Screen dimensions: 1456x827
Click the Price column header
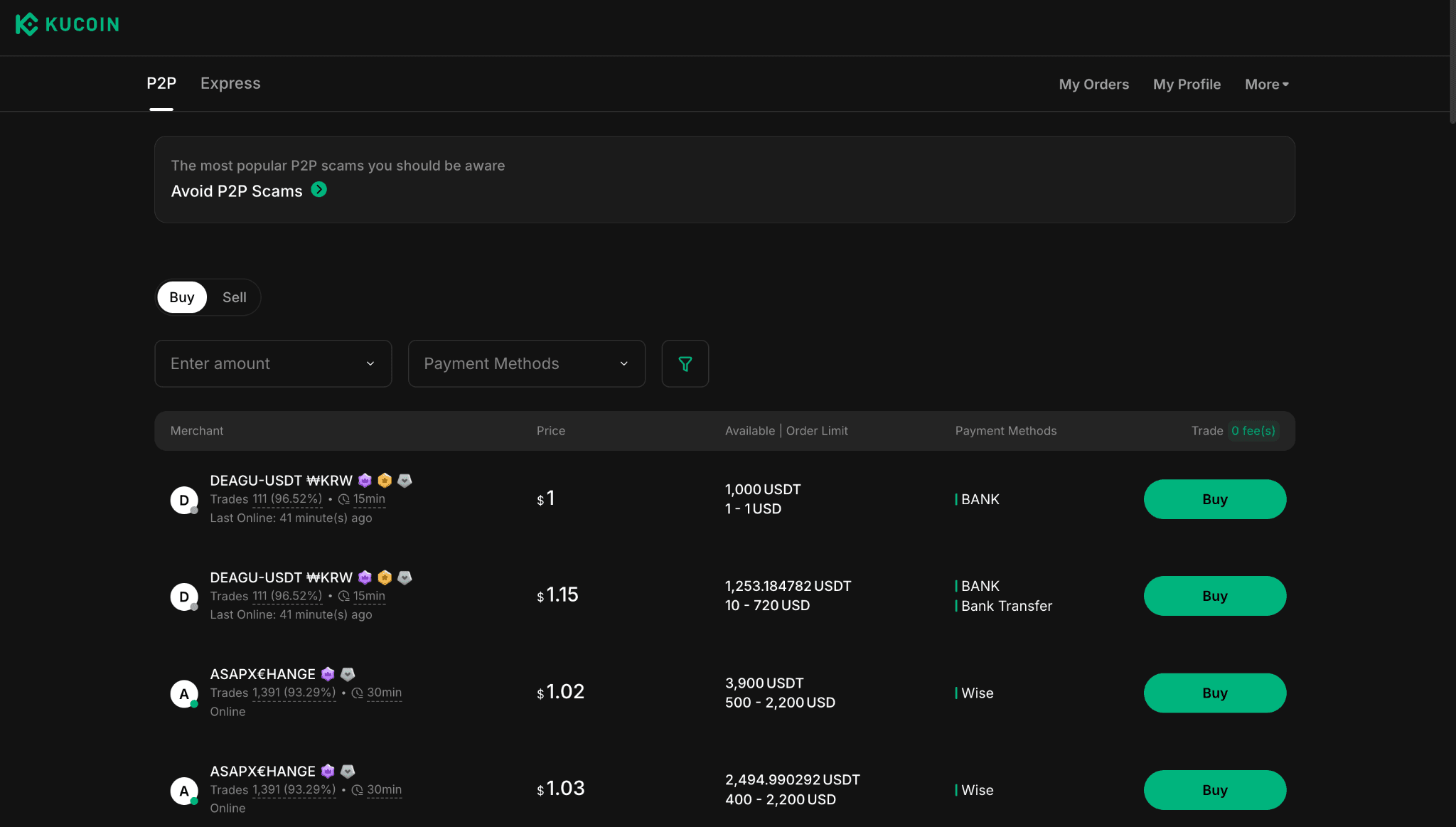point(550,431)
